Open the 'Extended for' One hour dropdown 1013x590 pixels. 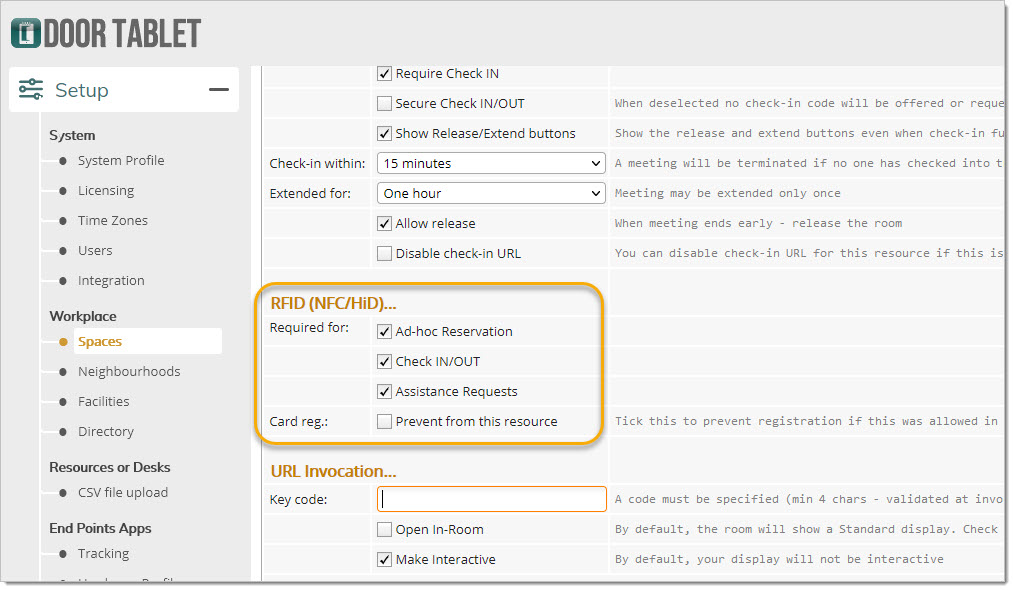491,193
